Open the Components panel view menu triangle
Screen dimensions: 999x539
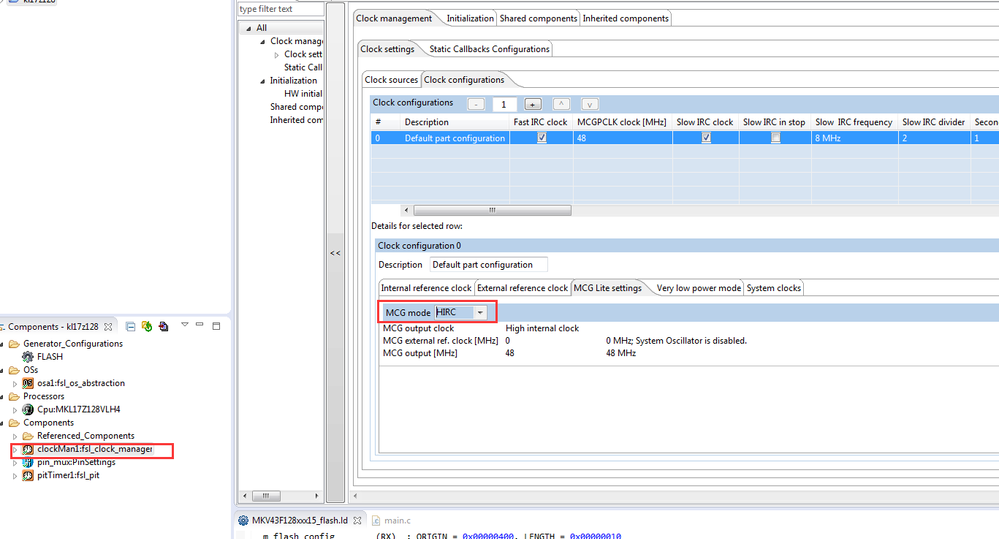click(x=185, y=325)
